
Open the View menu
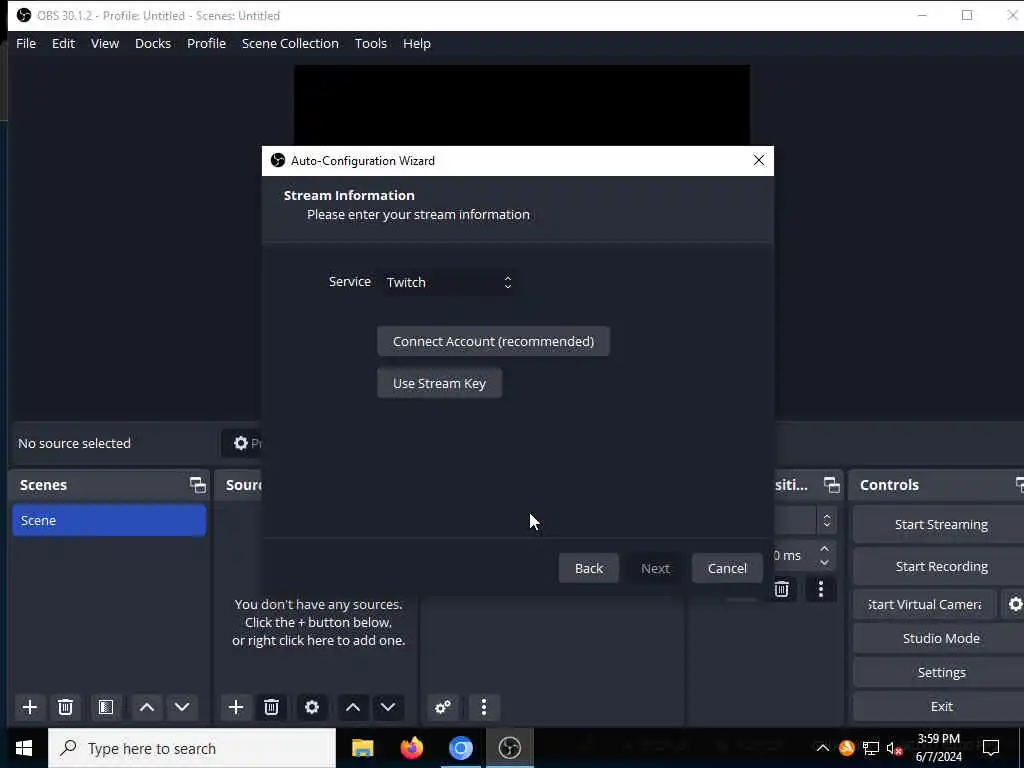(x=104, y=43)
